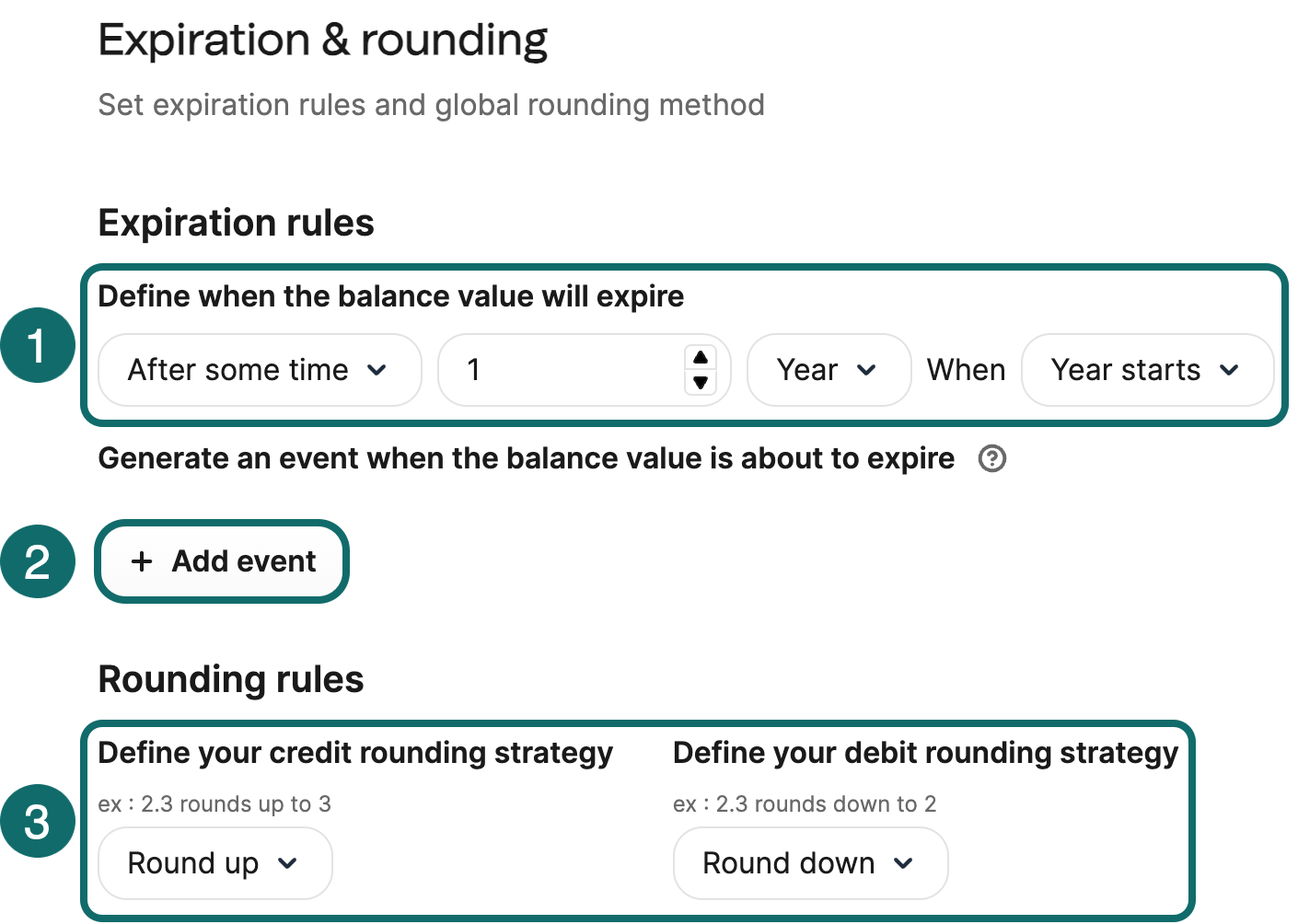
Task: Click the 'Add event' button
Action: point(222,561)
